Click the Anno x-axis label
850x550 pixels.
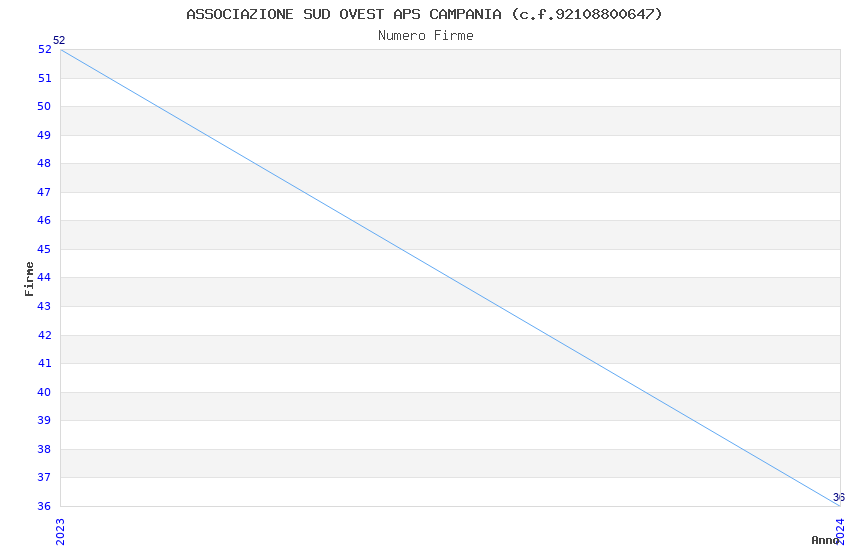(x=825, y=540)
